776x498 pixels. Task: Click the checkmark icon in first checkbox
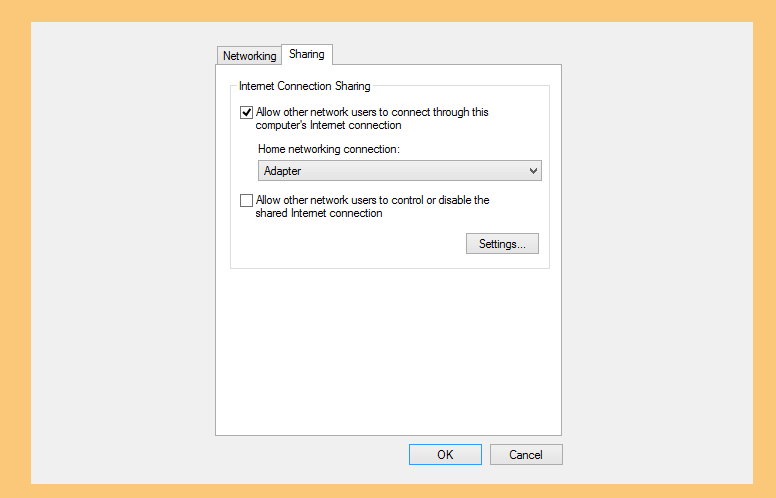pos(246,112)
